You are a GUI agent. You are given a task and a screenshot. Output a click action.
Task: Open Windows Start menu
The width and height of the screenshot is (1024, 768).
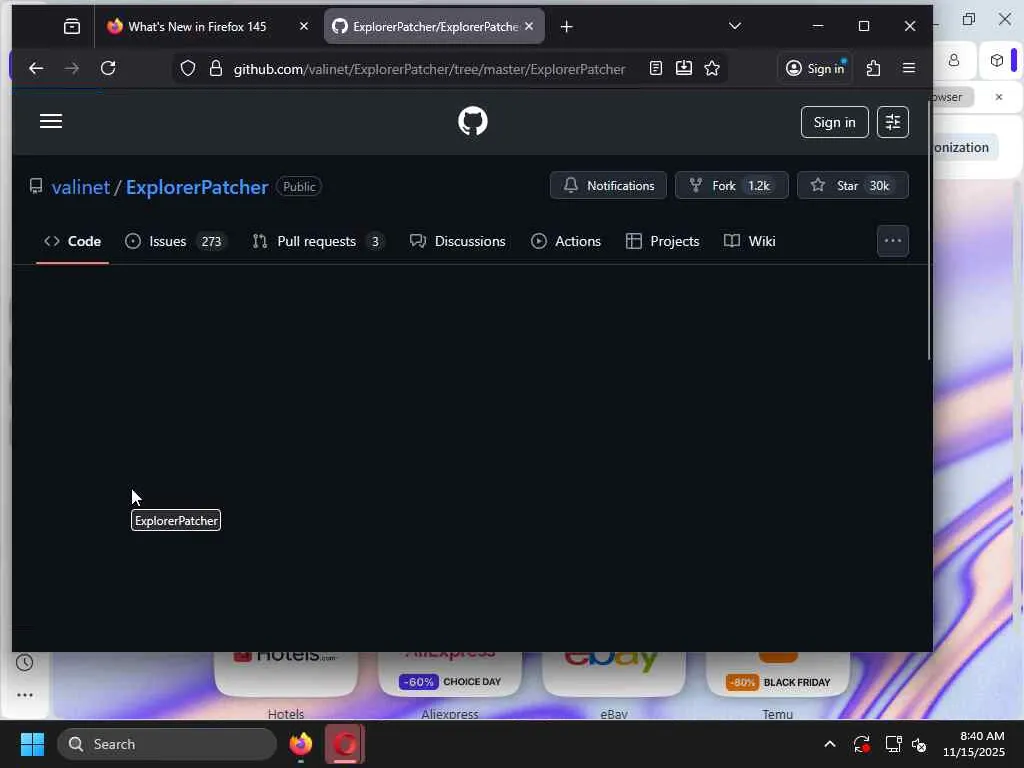32,744
